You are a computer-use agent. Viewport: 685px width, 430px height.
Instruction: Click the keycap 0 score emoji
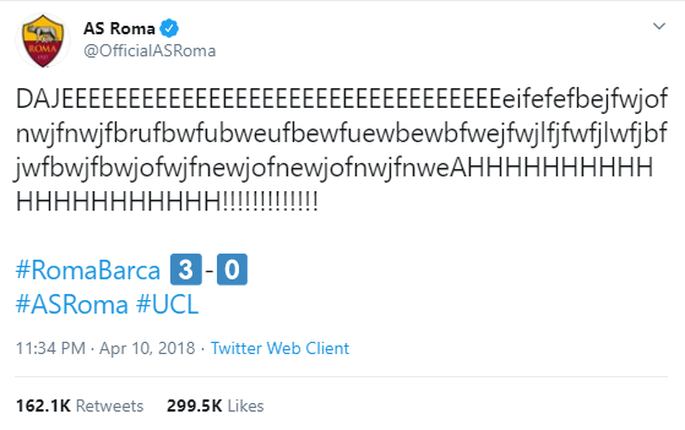232,269
